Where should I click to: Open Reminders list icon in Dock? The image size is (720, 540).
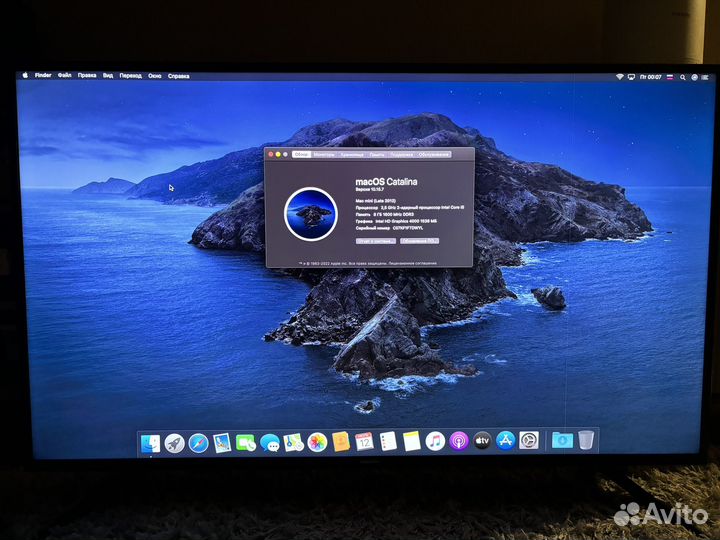tap(388, 441)
